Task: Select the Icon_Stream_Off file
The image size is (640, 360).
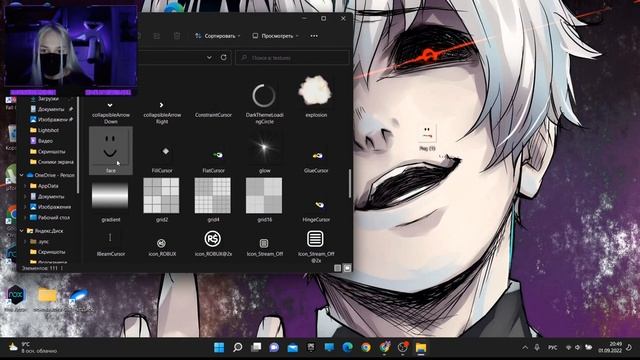Action: [264, 246]
